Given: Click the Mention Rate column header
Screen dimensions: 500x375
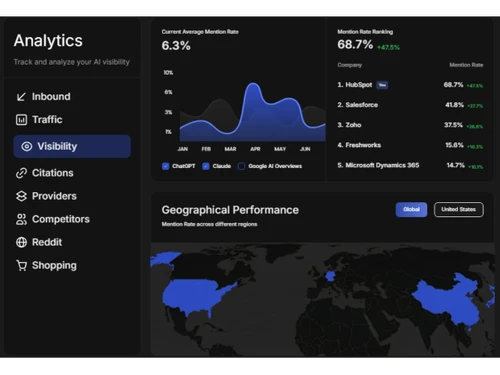Looking at the screenshot, I should pyautogui.click(x=466, y=65).
